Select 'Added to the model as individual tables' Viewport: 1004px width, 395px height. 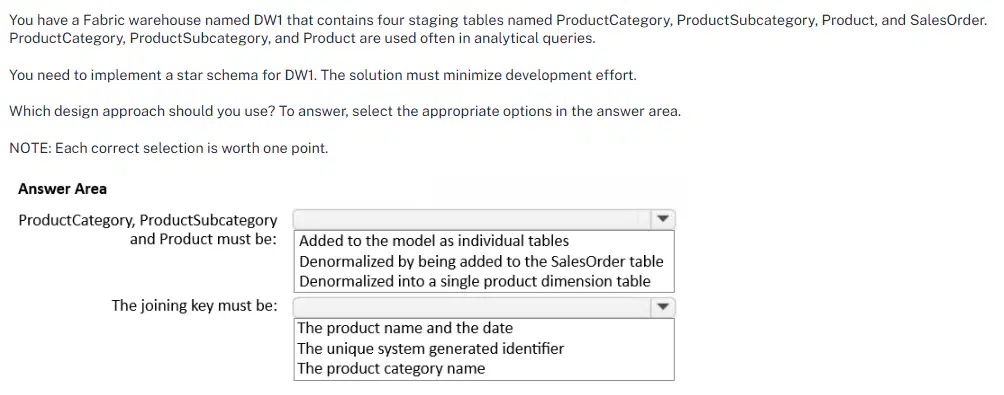(x=433, y=241)
